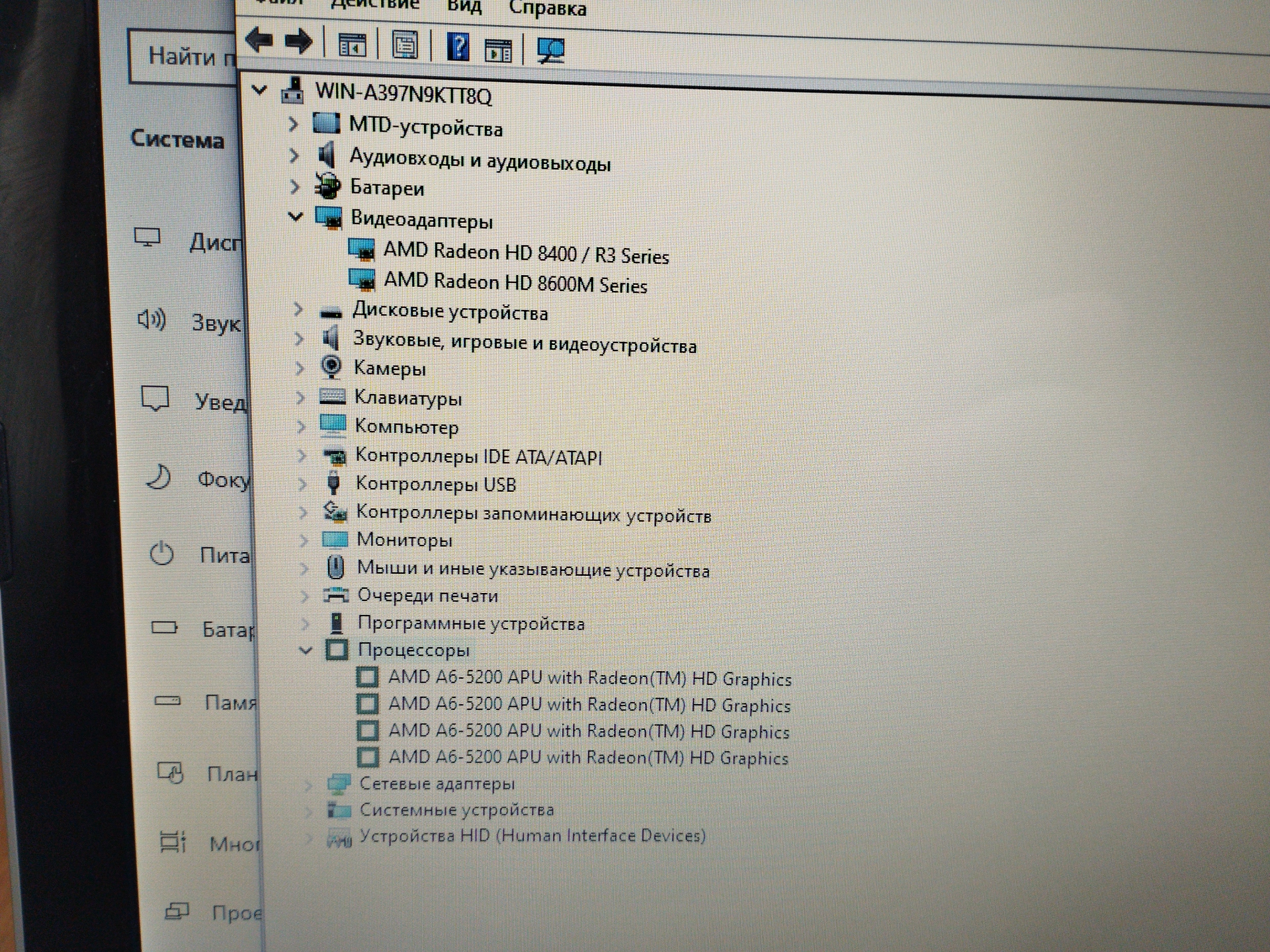
Task: Select Сетевые адаптеры label
Action: click(437, 783)
